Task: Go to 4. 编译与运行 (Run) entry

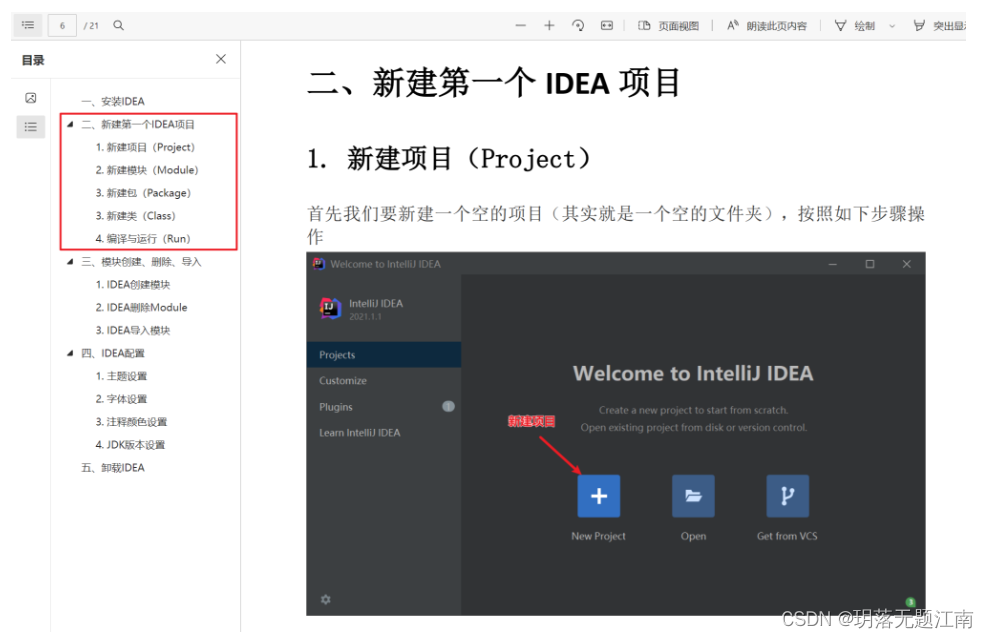Action: (x=143, y=239)
